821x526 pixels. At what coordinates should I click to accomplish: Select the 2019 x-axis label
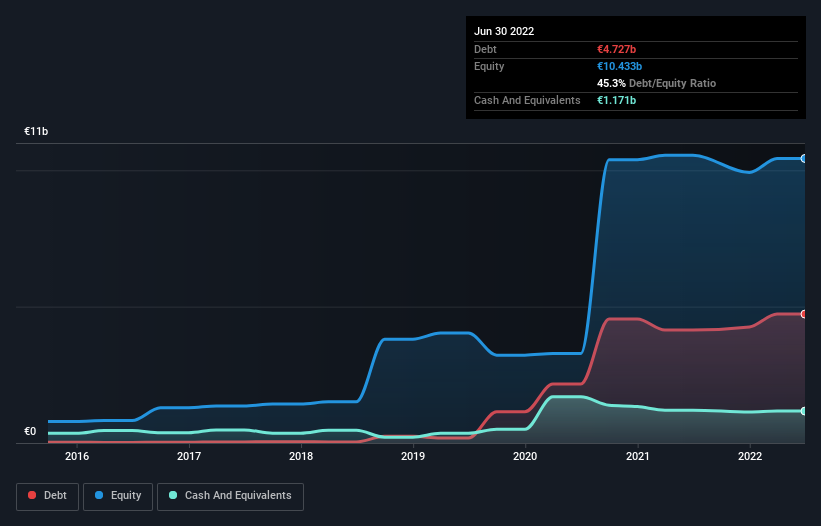click(413, 456)
